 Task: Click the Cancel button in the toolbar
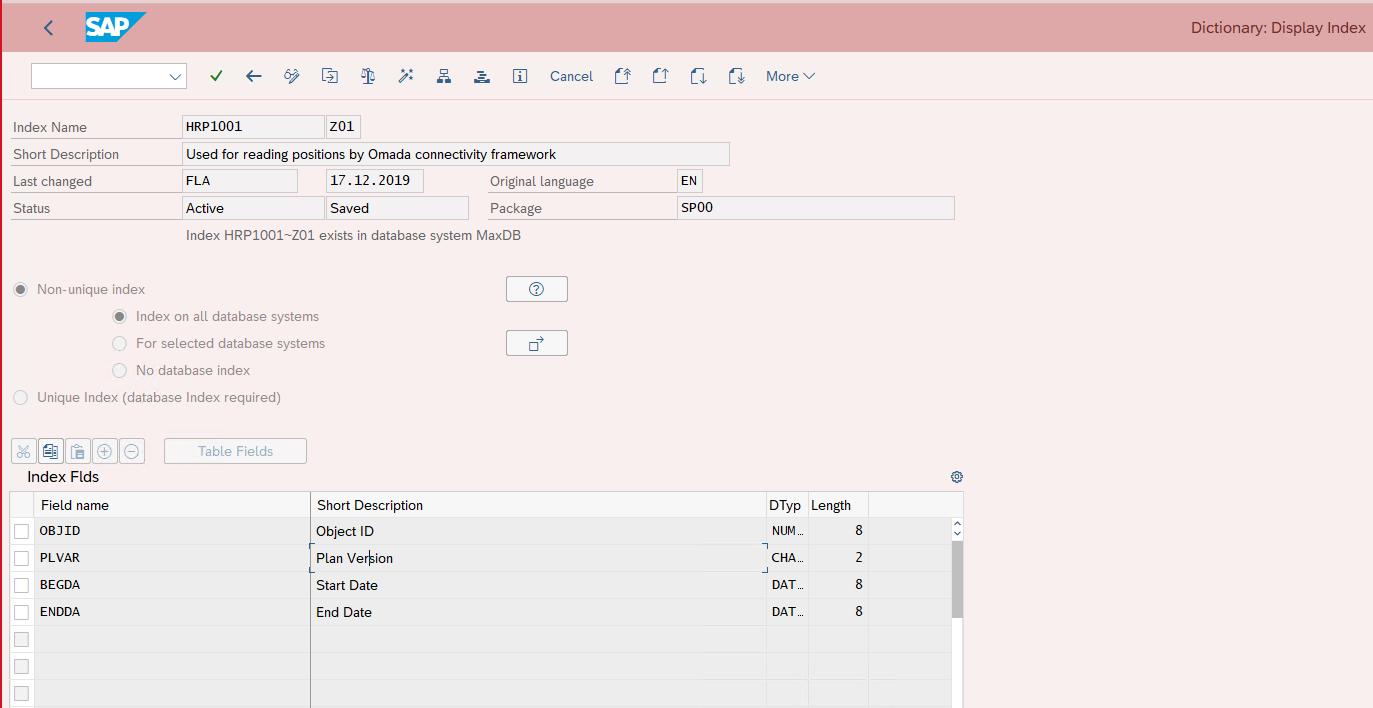coord(572,76)
